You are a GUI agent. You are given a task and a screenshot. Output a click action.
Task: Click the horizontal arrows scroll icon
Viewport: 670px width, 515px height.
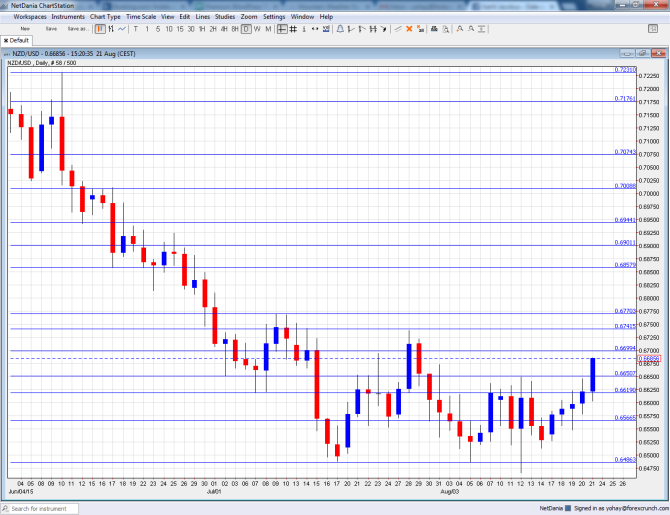click(x=315, y=29)
